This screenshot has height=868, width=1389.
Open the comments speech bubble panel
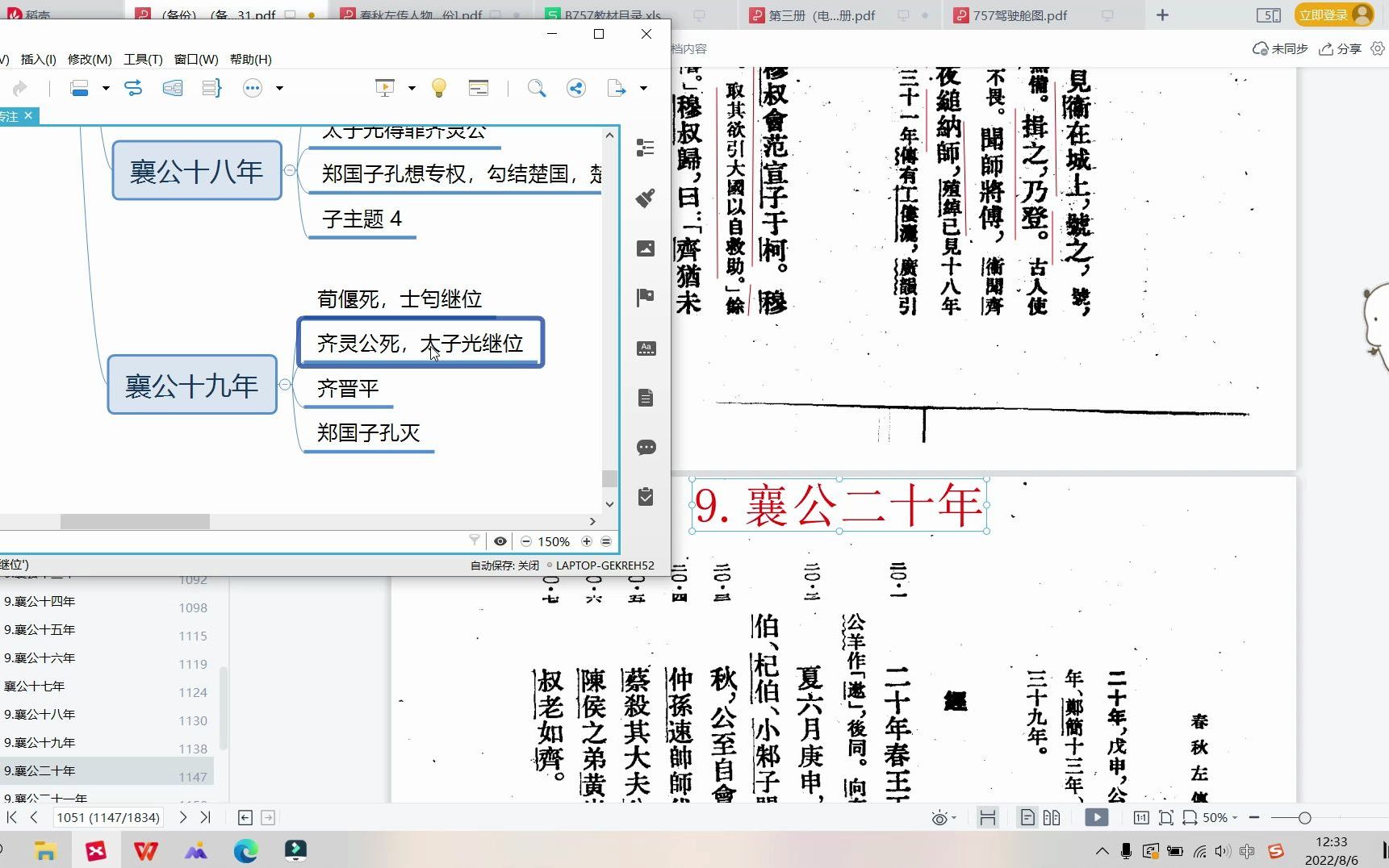[x=646, y=448]
